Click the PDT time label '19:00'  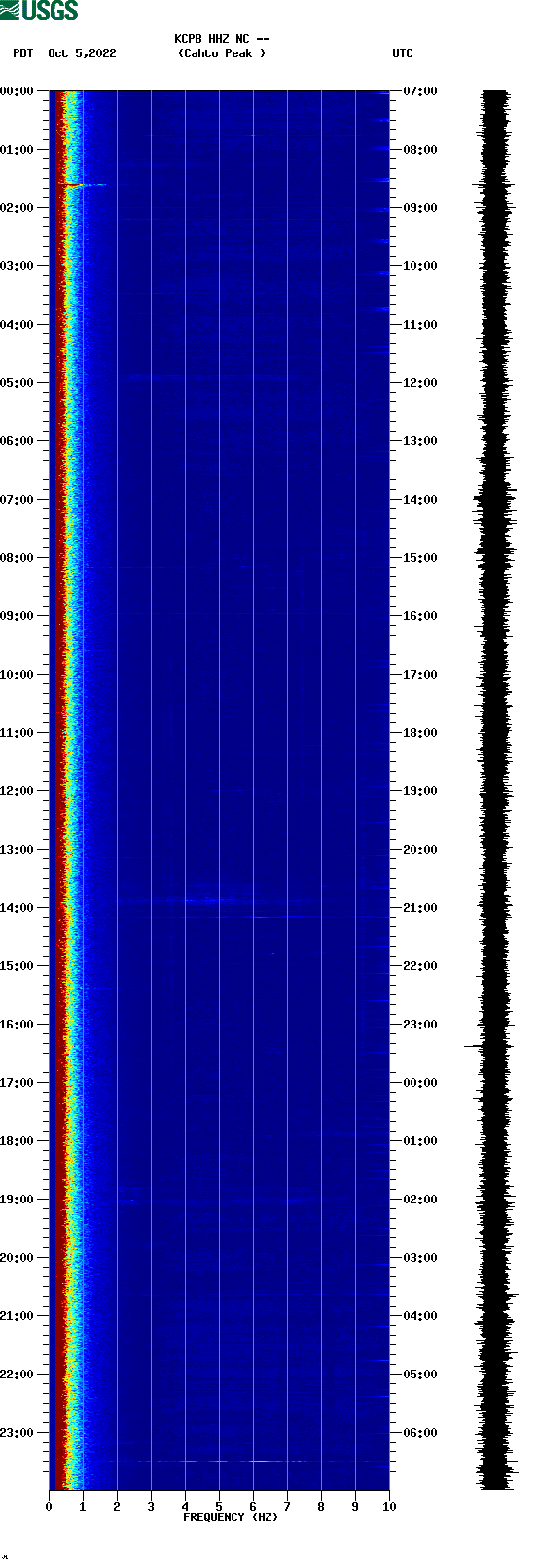tap(17, 1200)
